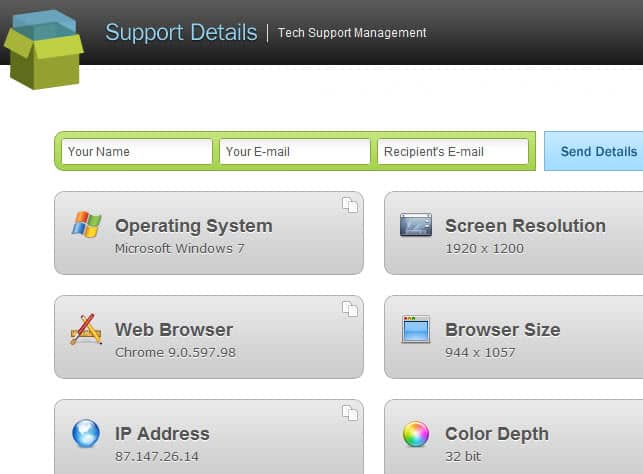Click the Operating System heading

(x=194, y=226)
